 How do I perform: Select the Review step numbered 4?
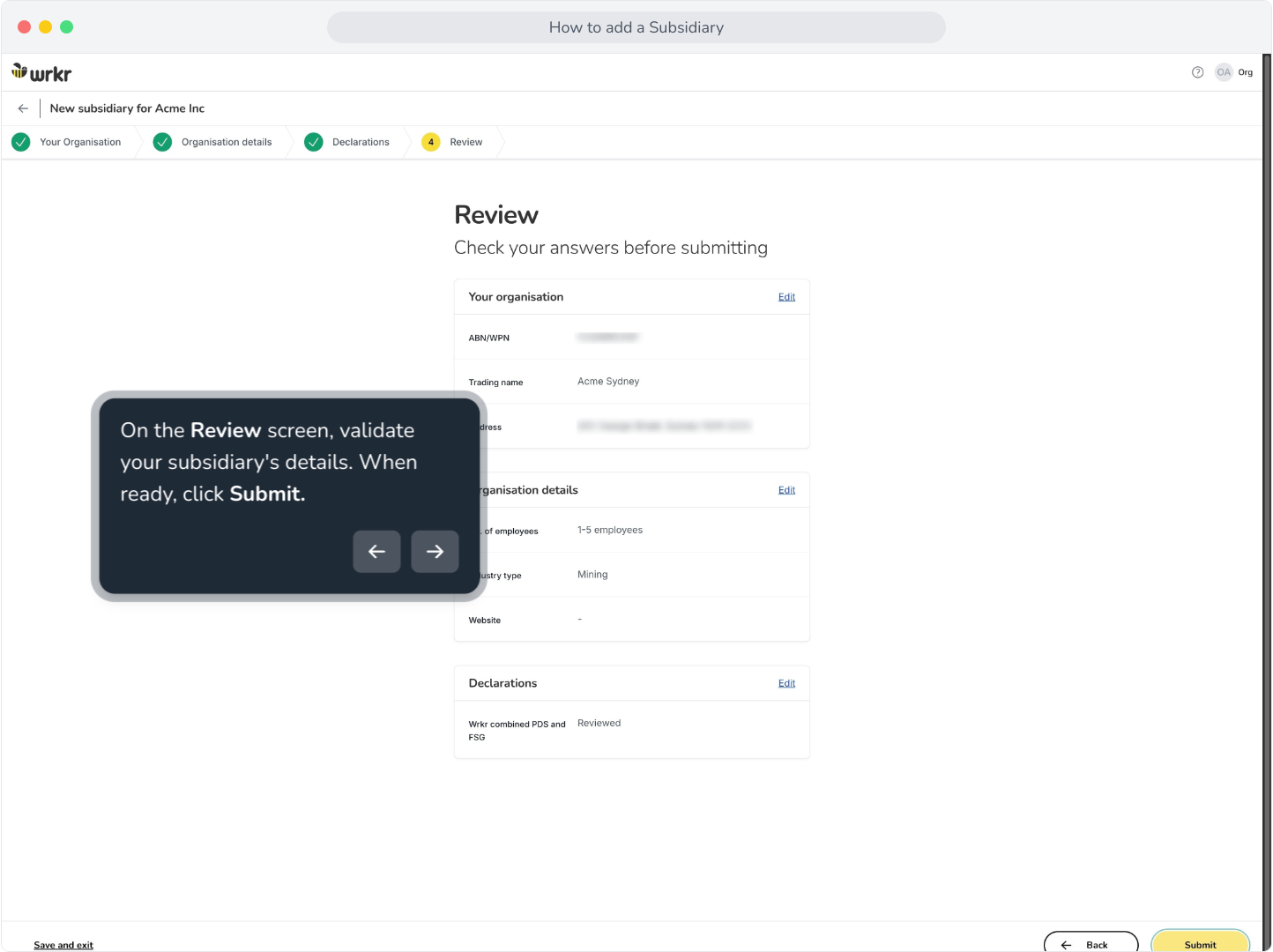[452, 142]
